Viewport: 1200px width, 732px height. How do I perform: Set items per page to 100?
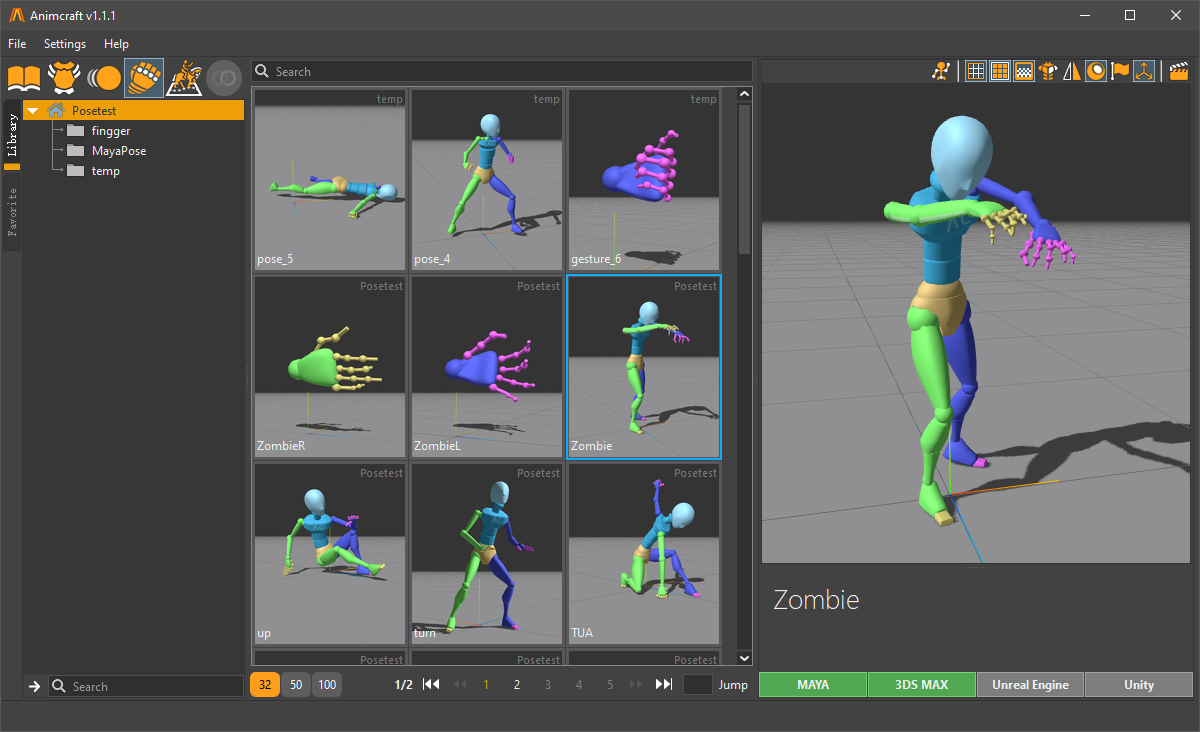pos(327,685)
